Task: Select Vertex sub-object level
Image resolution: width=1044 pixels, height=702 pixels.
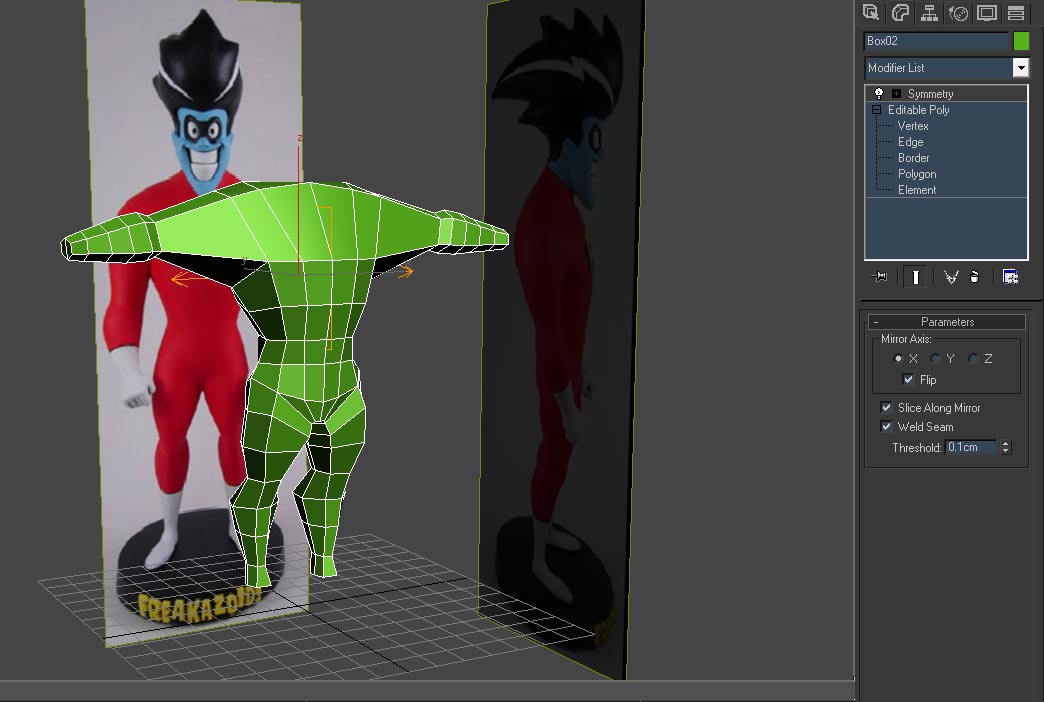Action: (913, 126)
